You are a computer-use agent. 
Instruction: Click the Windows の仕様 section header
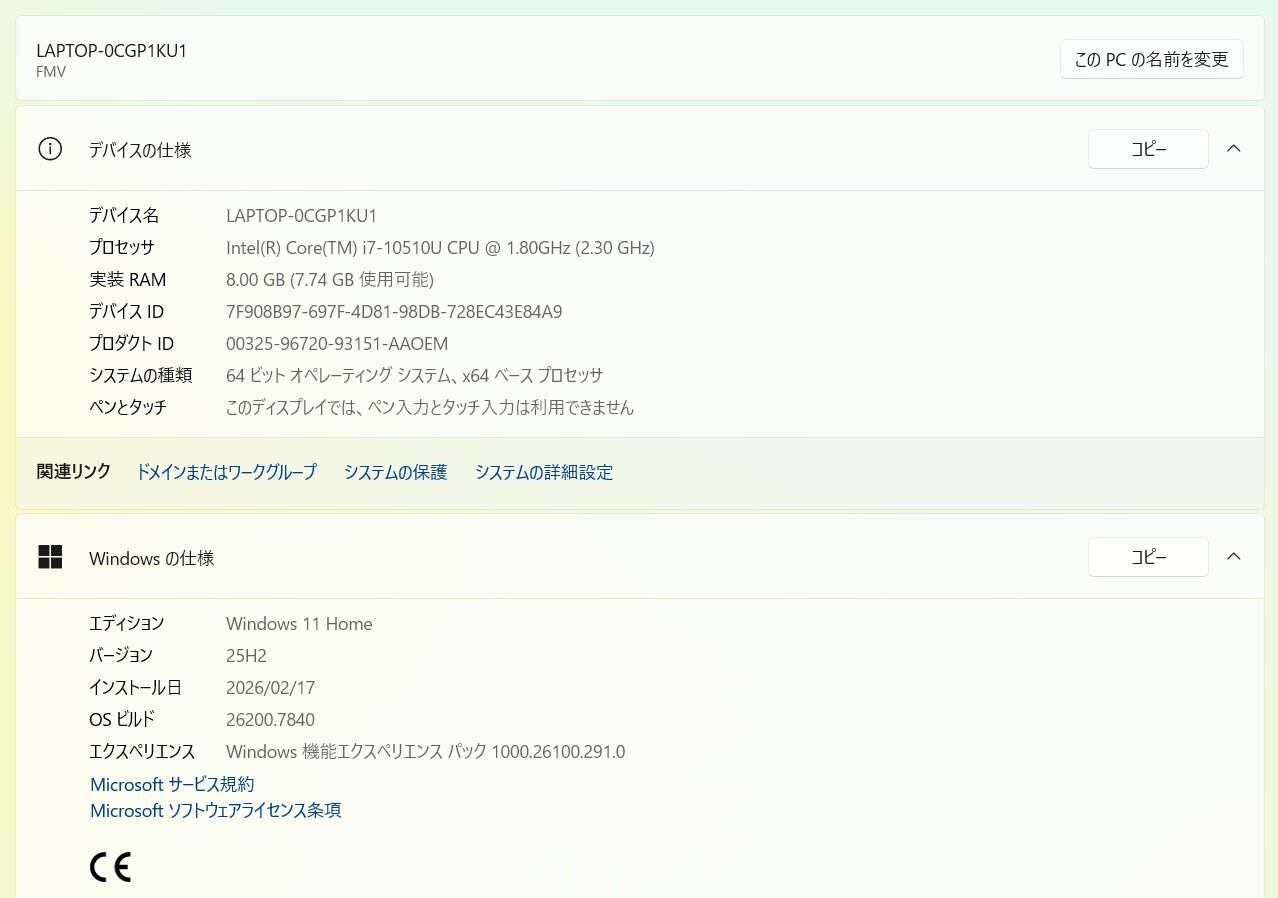pos(640,557)
